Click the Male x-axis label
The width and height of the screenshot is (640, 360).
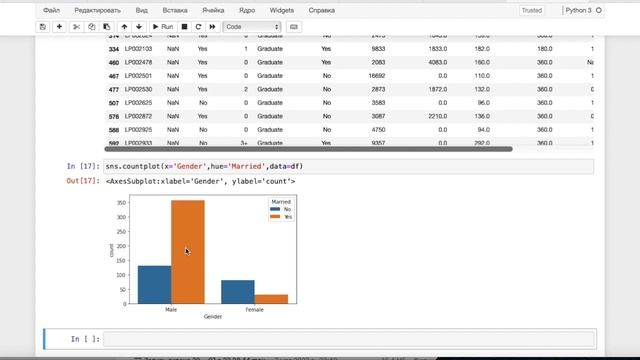point(171,309)
